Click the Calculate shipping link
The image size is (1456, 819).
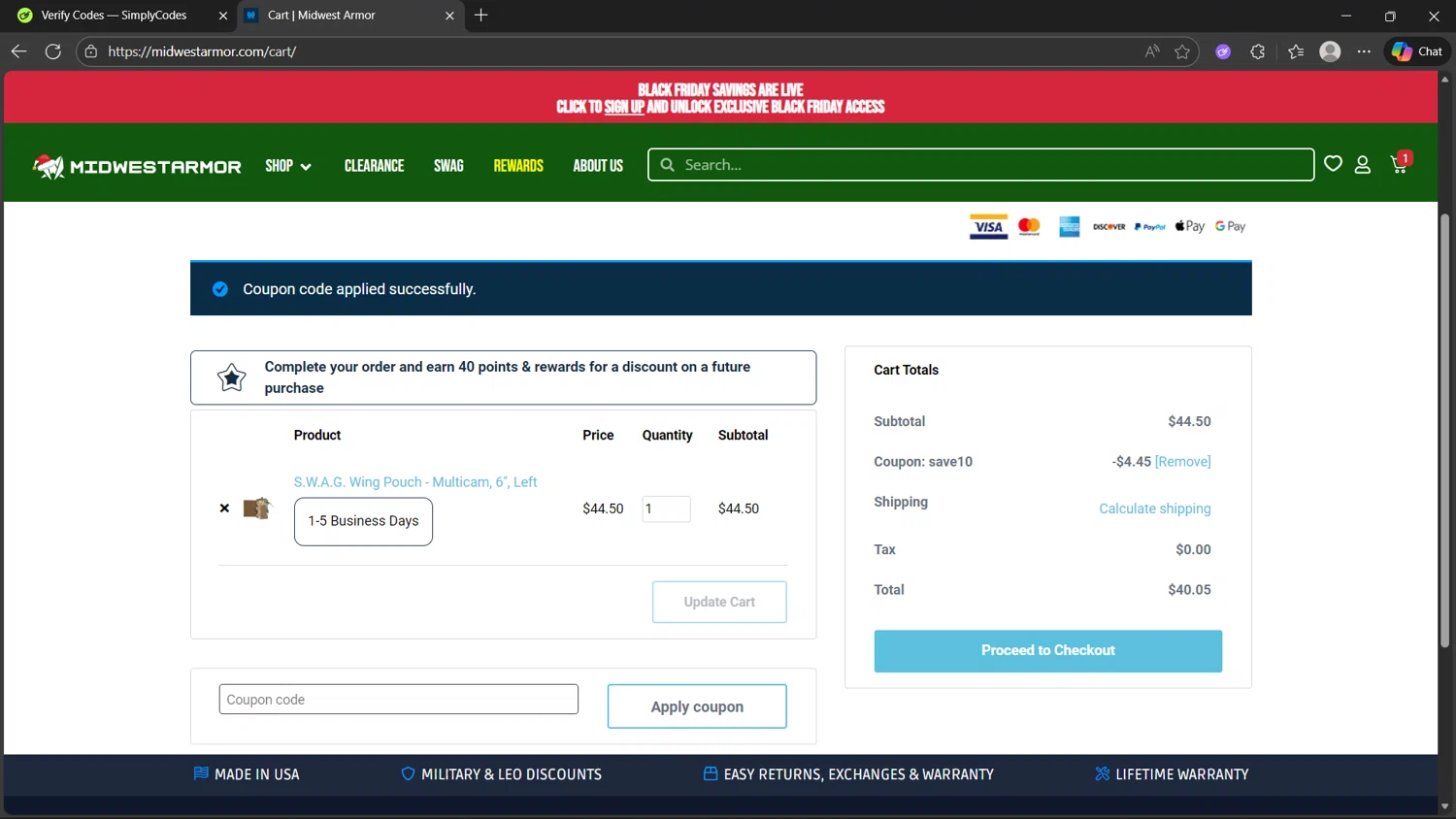(x=1155, y=508)
